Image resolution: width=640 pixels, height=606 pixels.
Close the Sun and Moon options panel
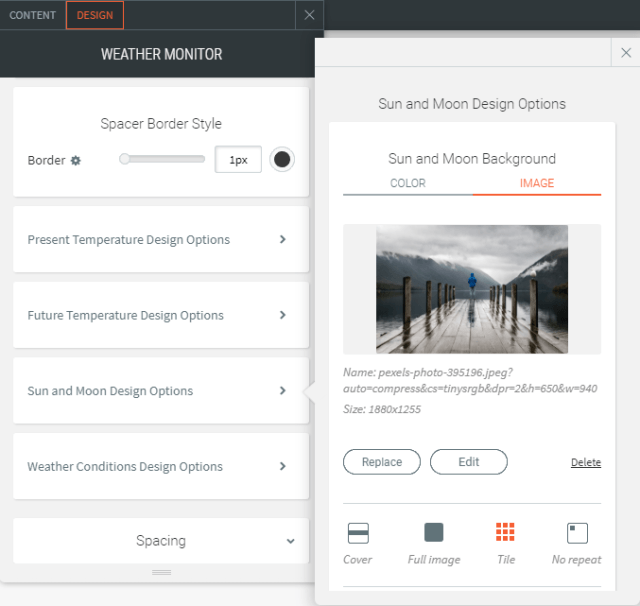click(x=626, y=53)
